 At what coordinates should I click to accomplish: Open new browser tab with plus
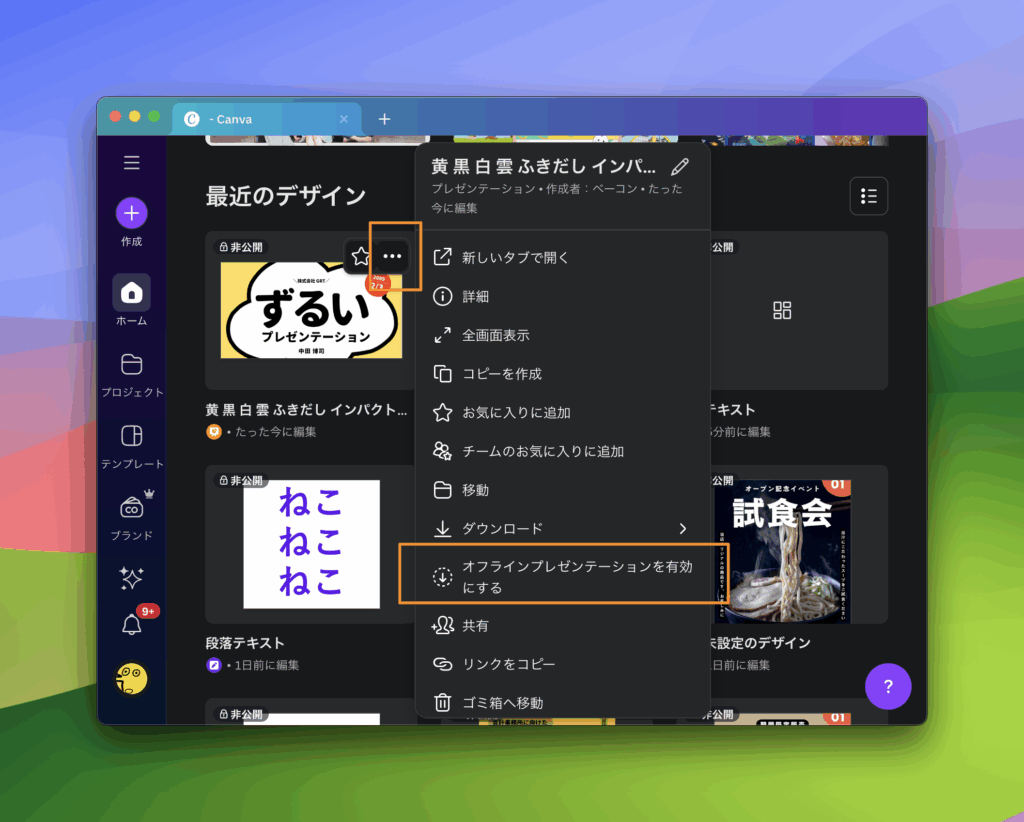click(x=384, y=119)
